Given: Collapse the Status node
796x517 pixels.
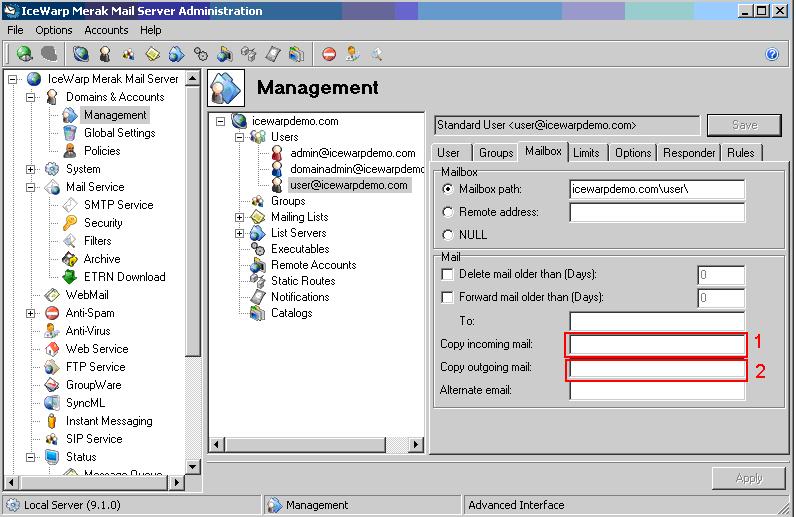Looking at the screenshot, I should pyautogui.click(x=30, y=457).
